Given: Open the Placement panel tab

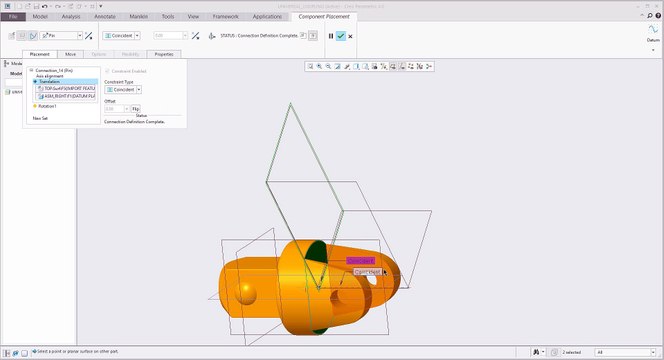Looking at the screenshot, I should (39, 54).
